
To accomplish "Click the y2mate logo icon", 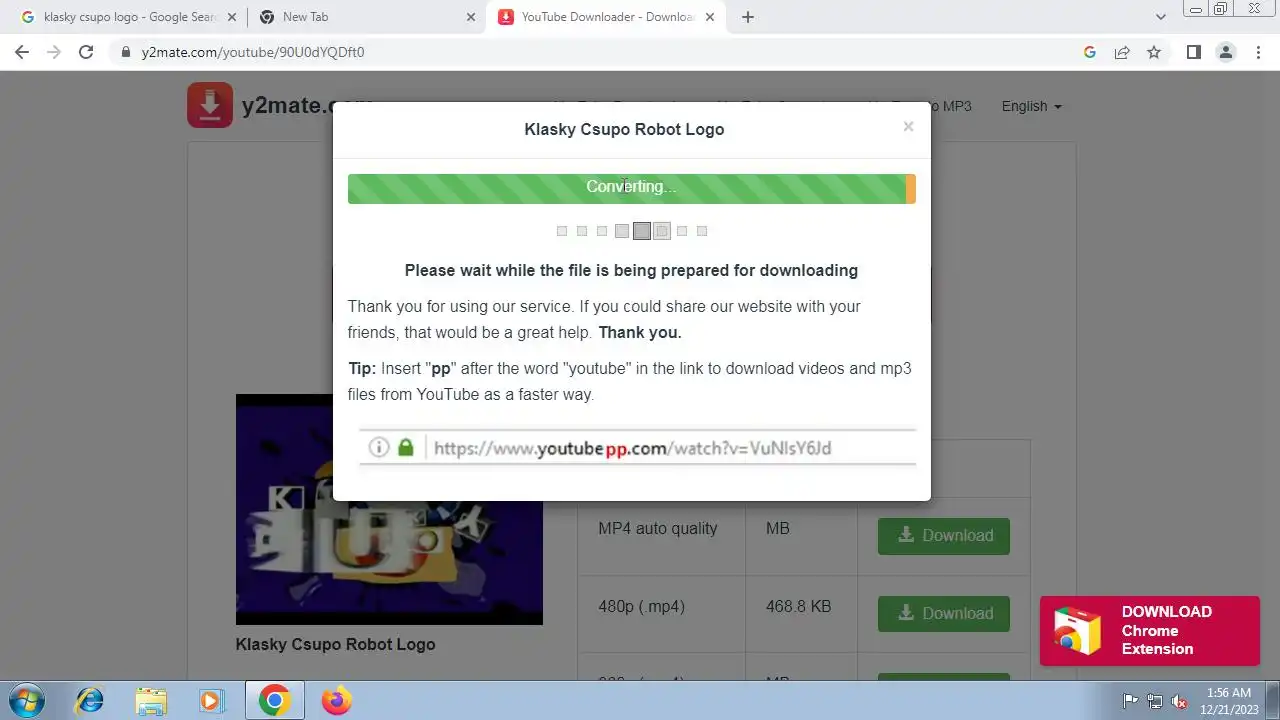I will (210, 105).
